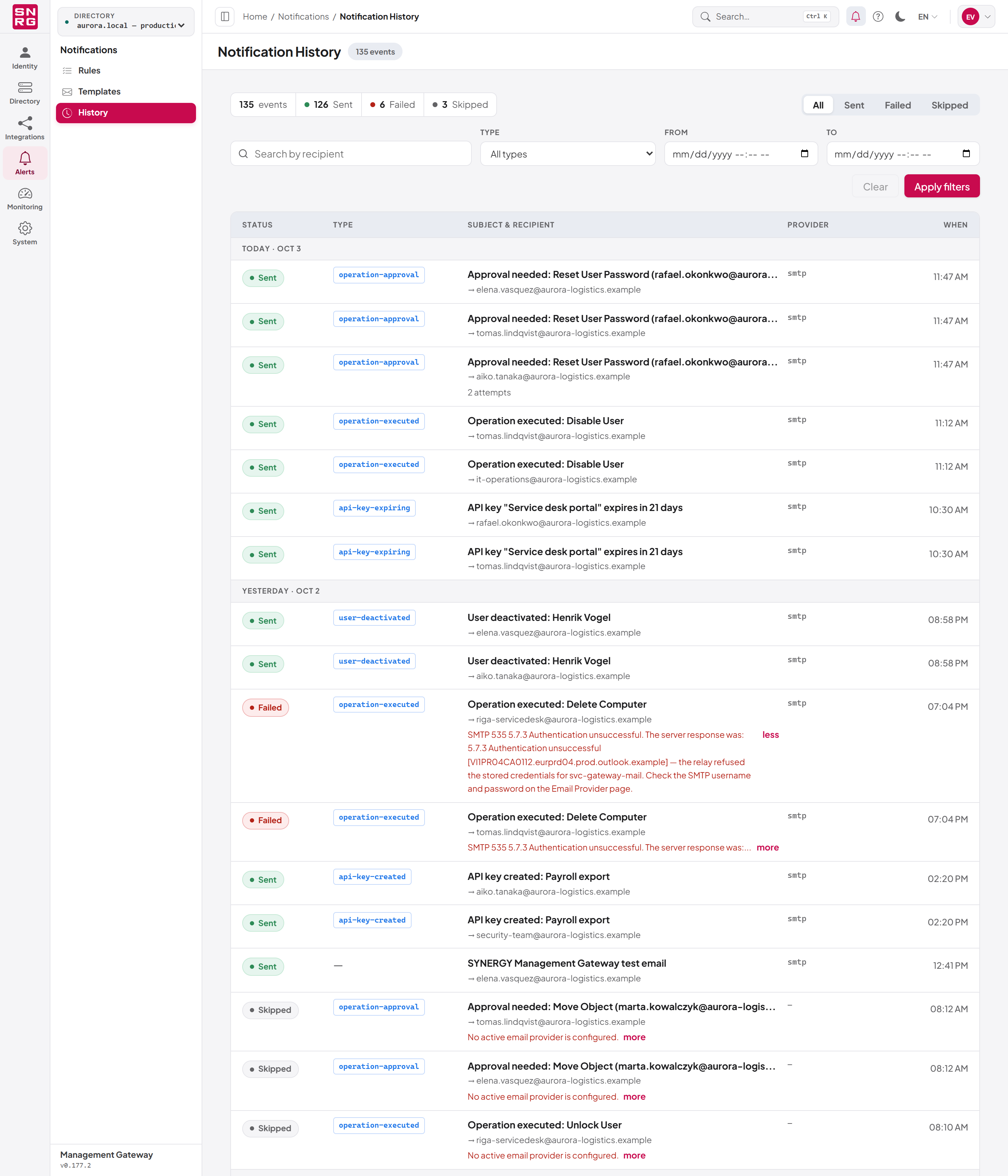This screenshot has height=1176, width=1008.
Task: Click the EV user avatar
Action: [x=970, y=16]
